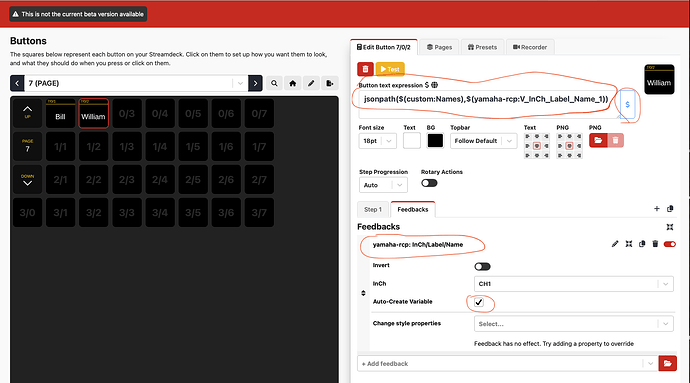Toggle the Rotary Actions switch

[x=429, y=183]
